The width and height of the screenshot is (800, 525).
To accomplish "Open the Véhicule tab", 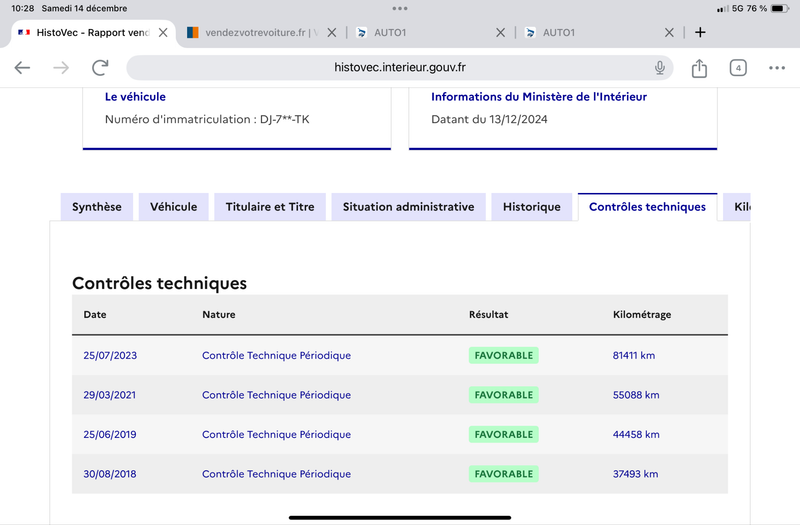I will coord(173,207).
